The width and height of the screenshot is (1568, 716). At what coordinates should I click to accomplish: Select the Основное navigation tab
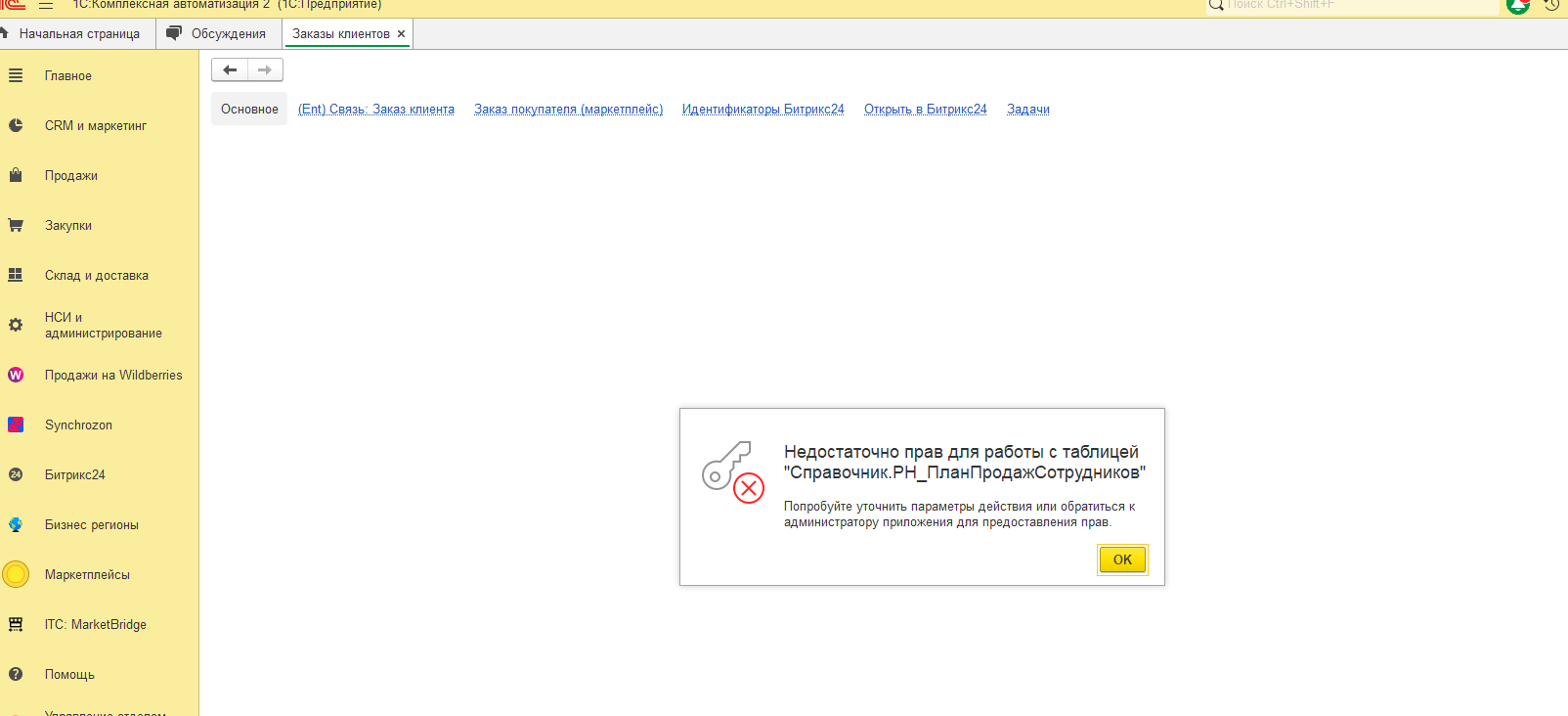(x=249, y=109)
